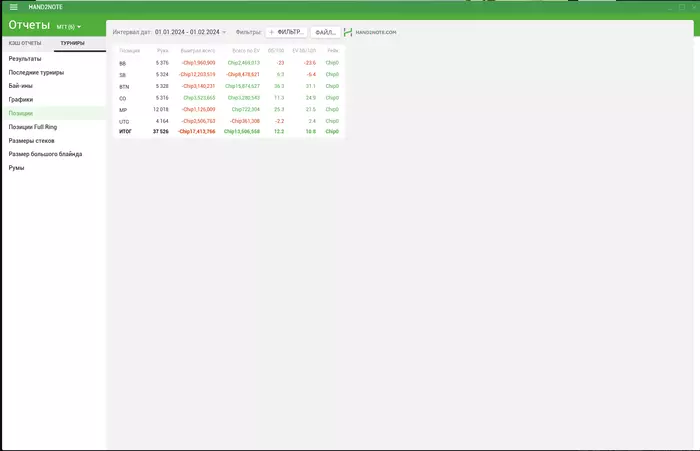This screenshot has height=451, width=700.
Task: Open the HAND2NOTE.COM link
Action: 375,32
